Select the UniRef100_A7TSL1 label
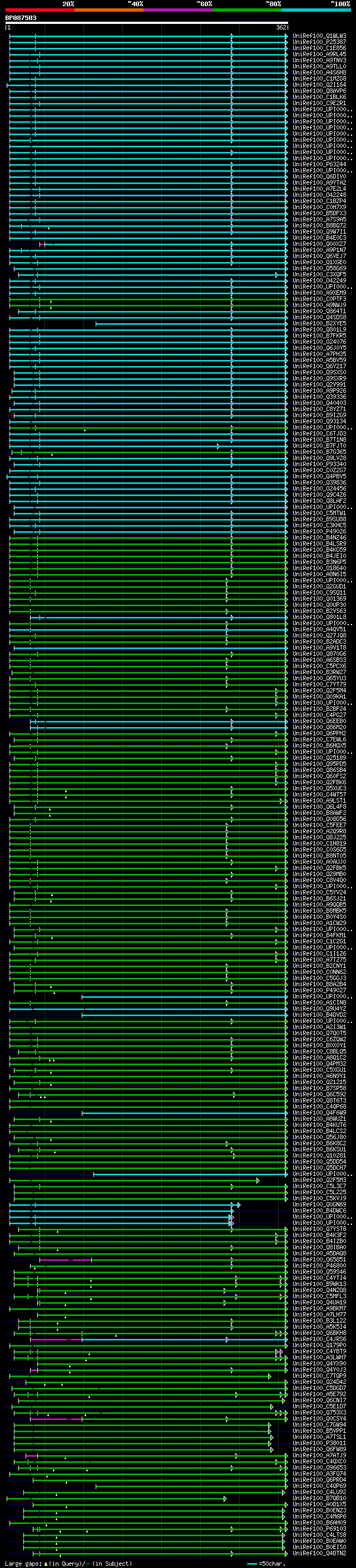The height and width of the screenshot is (1568, 356). pyautogui.click(x=319, y=1437)
